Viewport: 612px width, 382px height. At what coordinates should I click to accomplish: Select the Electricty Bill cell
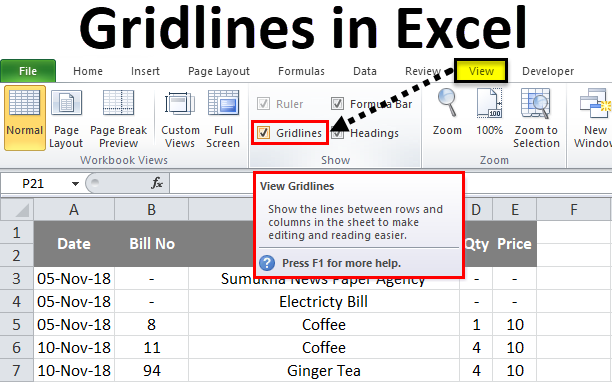324,302
